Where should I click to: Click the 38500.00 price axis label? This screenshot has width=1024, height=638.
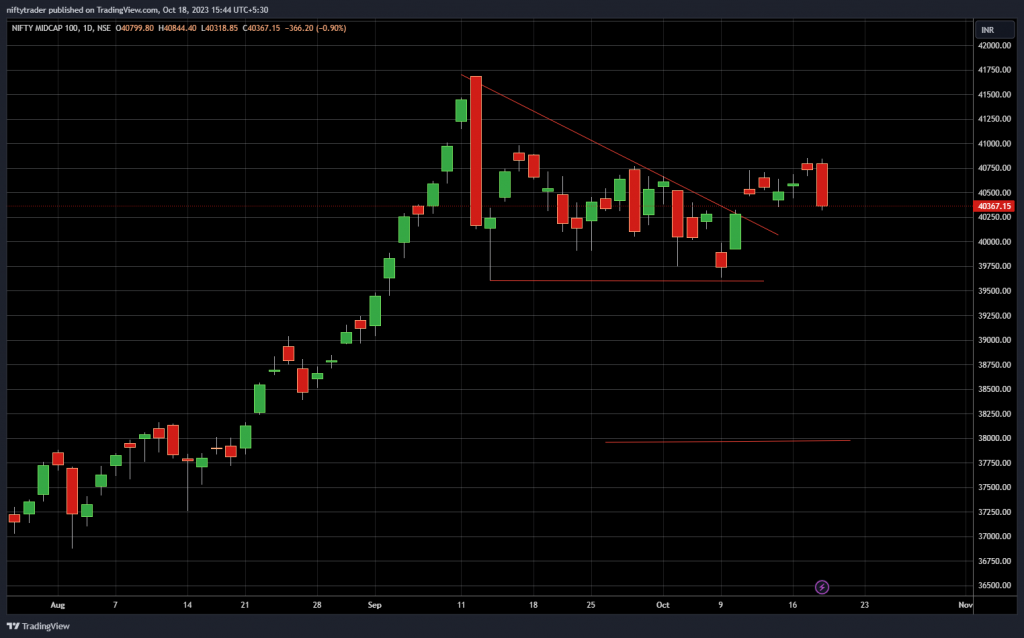click(995, 389)
